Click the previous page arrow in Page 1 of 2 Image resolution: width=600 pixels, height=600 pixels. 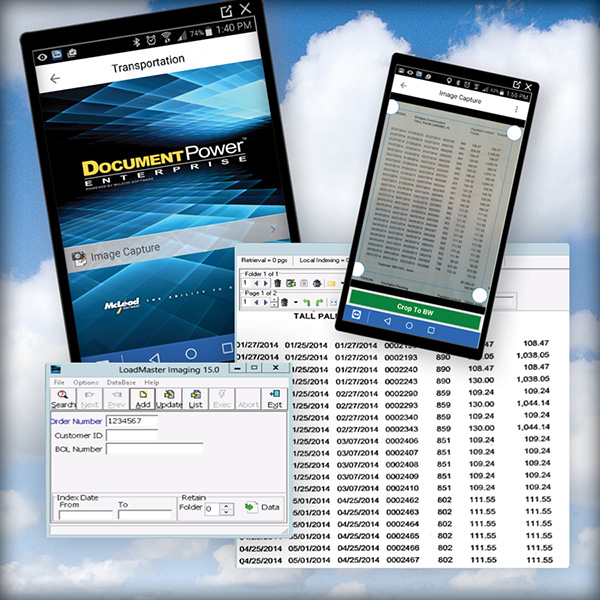pyautogui.click(x=256, y=302)
